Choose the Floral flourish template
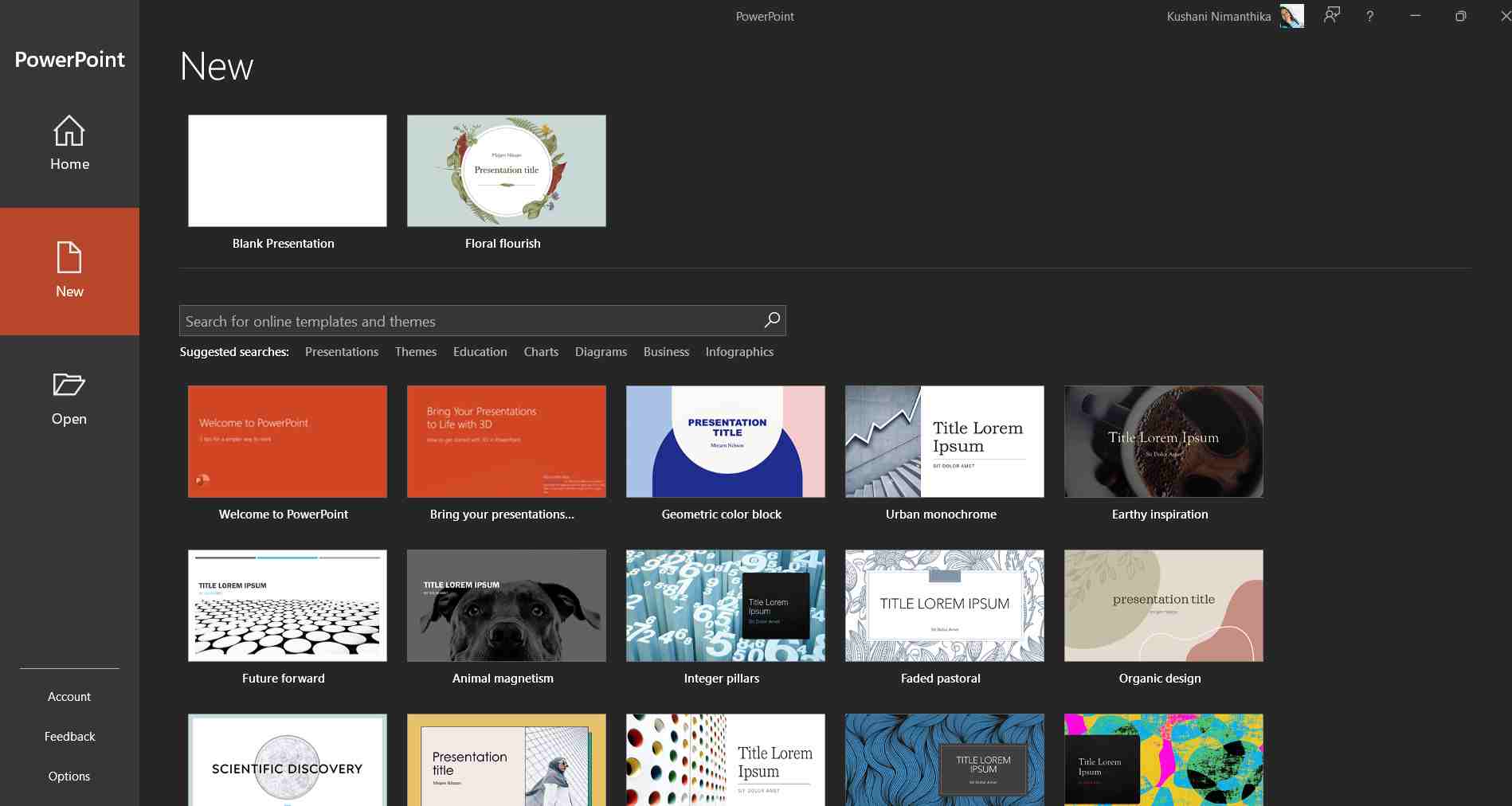The image size is (1512, 806). 507,170
